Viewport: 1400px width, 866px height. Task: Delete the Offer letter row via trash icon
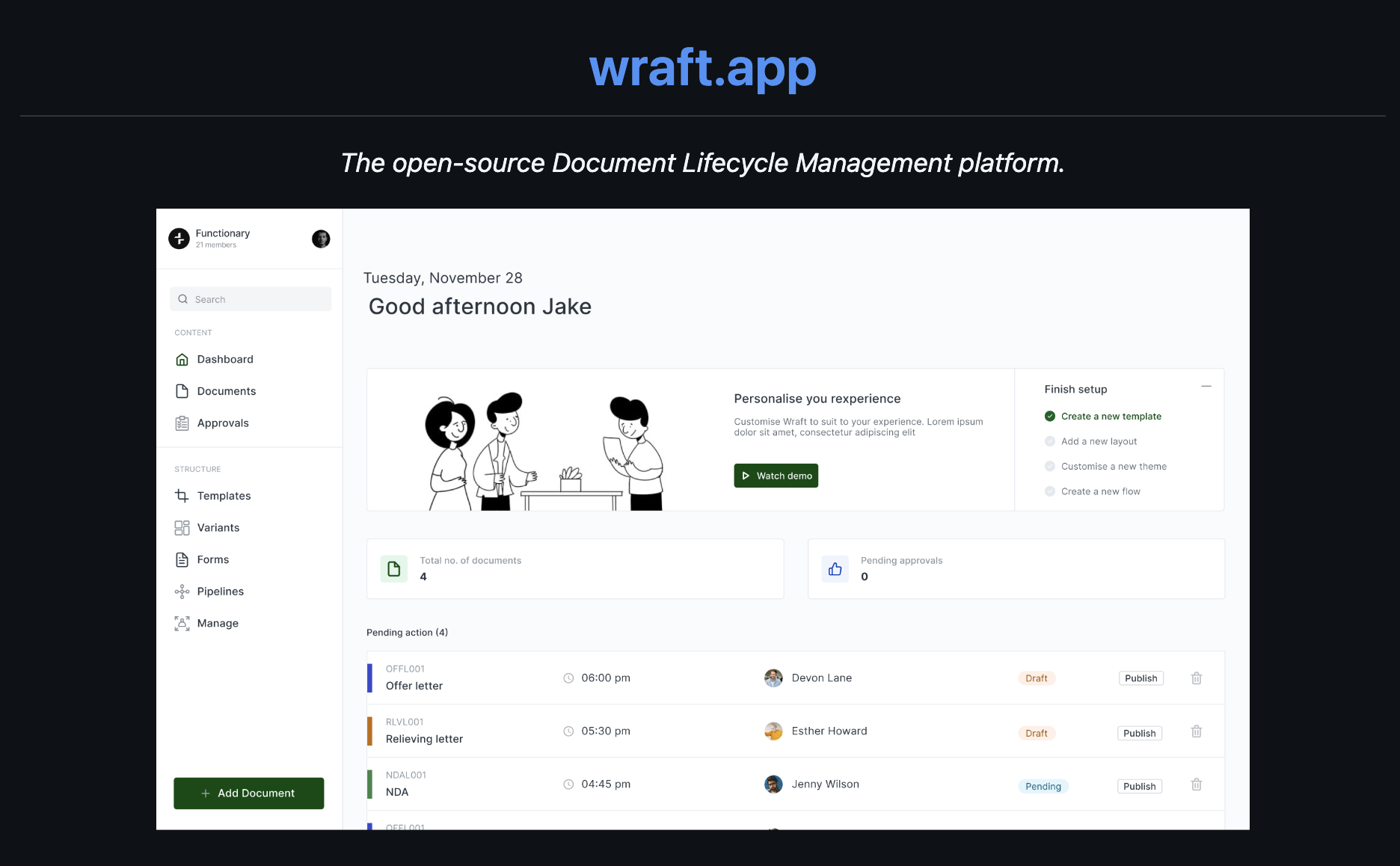1197,678
